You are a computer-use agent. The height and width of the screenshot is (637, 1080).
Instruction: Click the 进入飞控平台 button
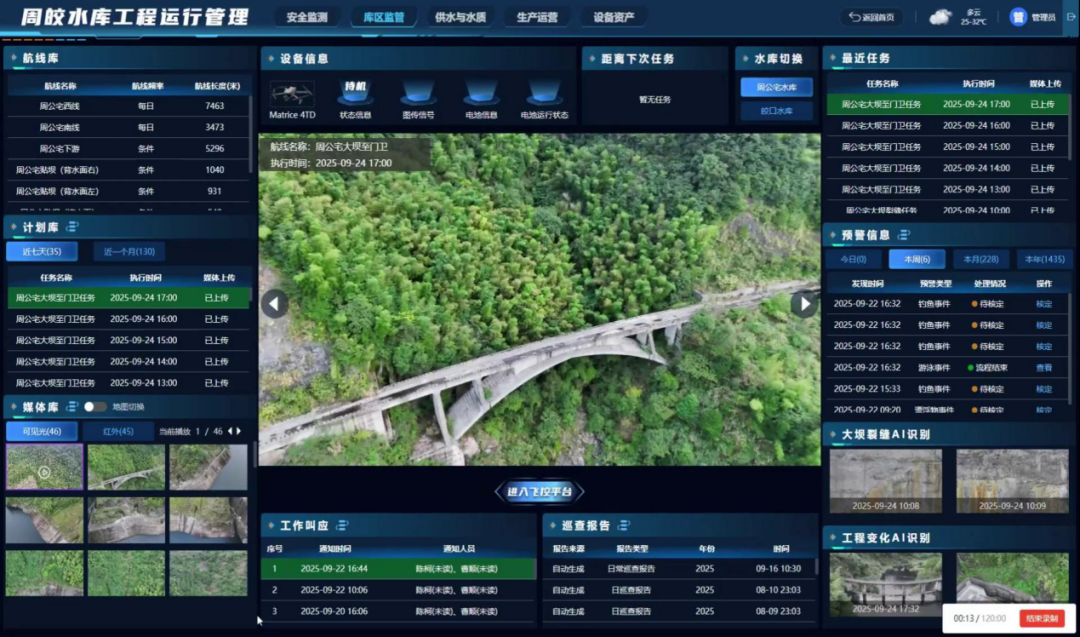pos(540,491)
